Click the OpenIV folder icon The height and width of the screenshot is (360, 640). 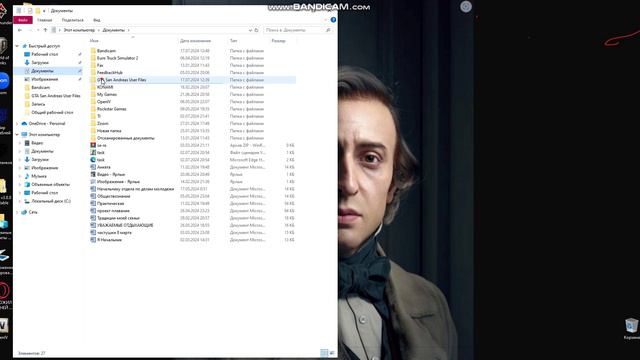pyautogui.click(x=93, y=102)
